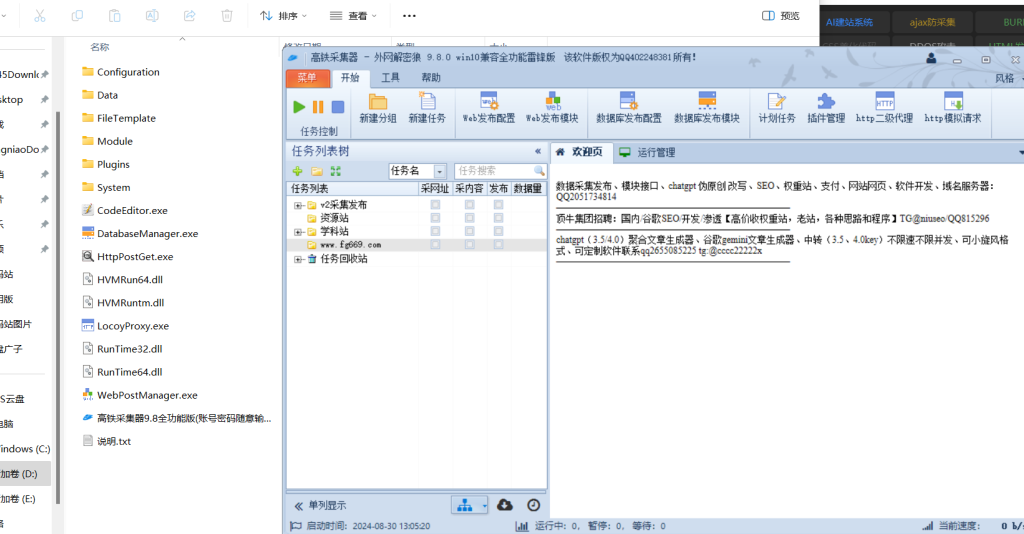Image resolution: width=1024 pixels, height=534 pixels.
Task: Click the Rename icon in File Explorer toolbar
Action: pos(152,16)
